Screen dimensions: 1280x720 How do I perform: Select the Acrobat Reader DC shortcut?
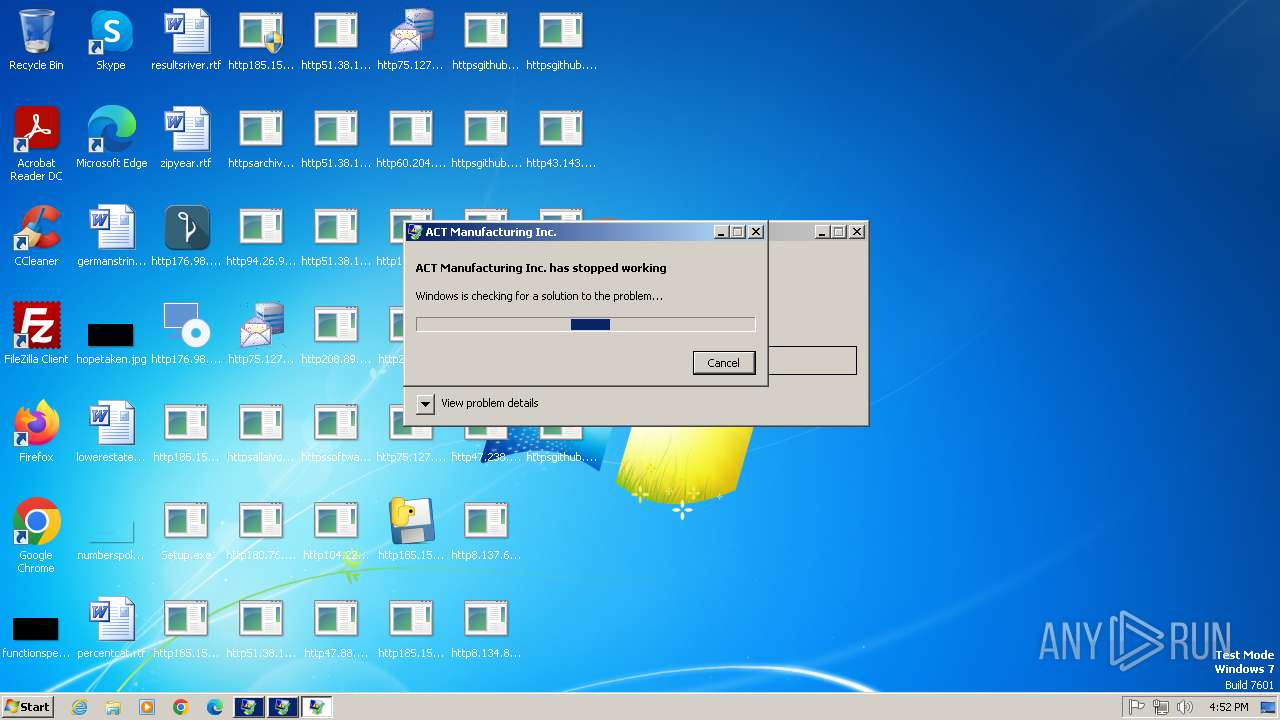(x=36, y=145)
